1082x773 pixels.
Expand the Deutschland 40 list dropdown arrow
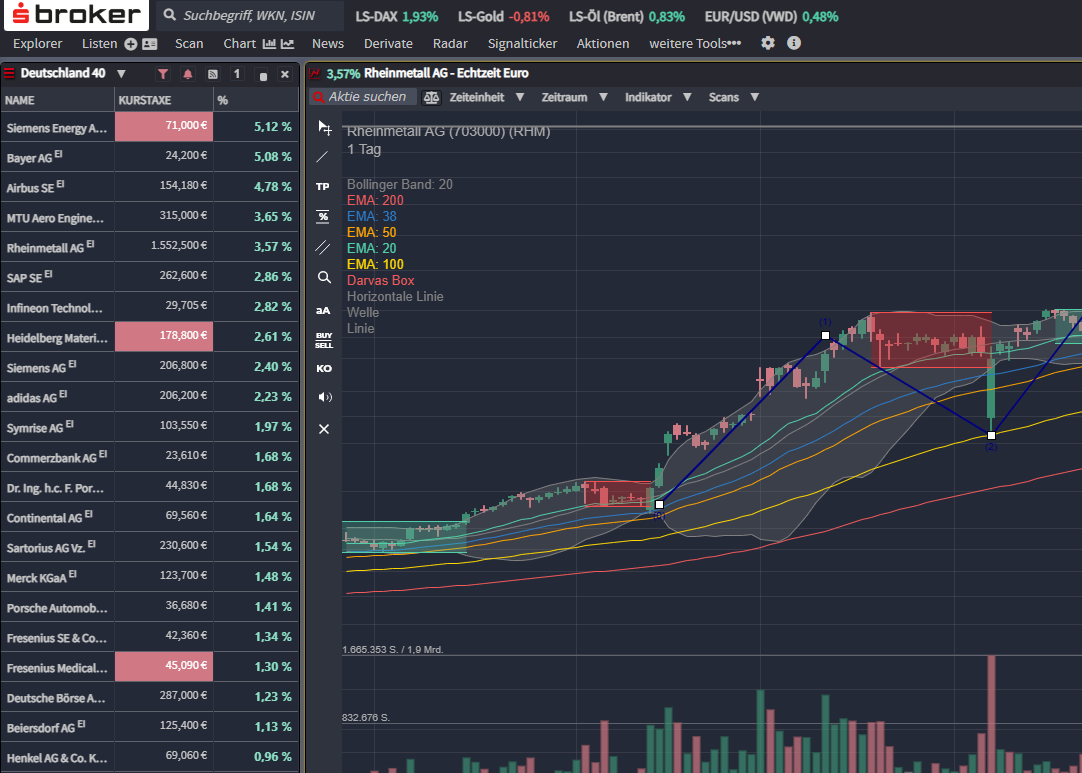(x=121, y=74)
